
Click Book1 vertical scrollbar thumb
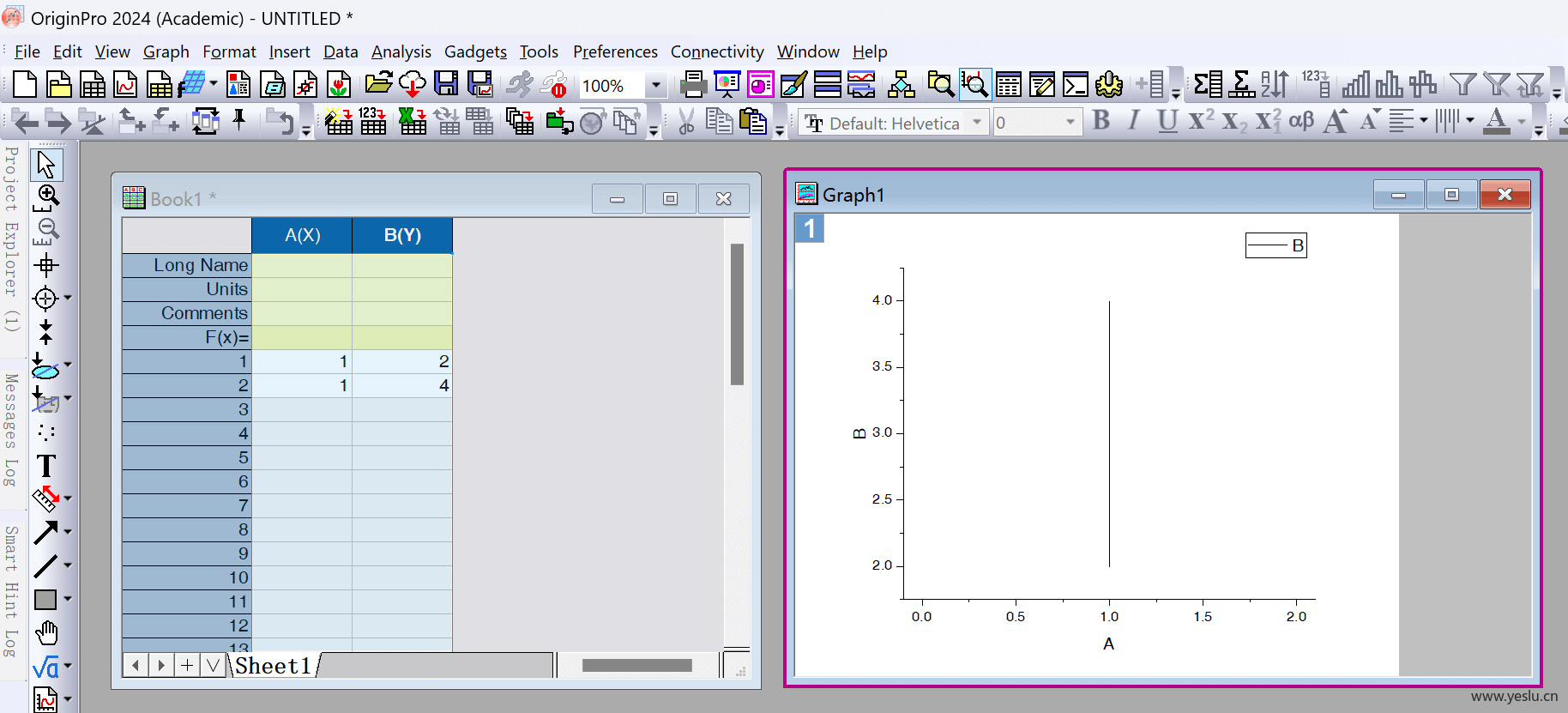[x=737, y=314]
